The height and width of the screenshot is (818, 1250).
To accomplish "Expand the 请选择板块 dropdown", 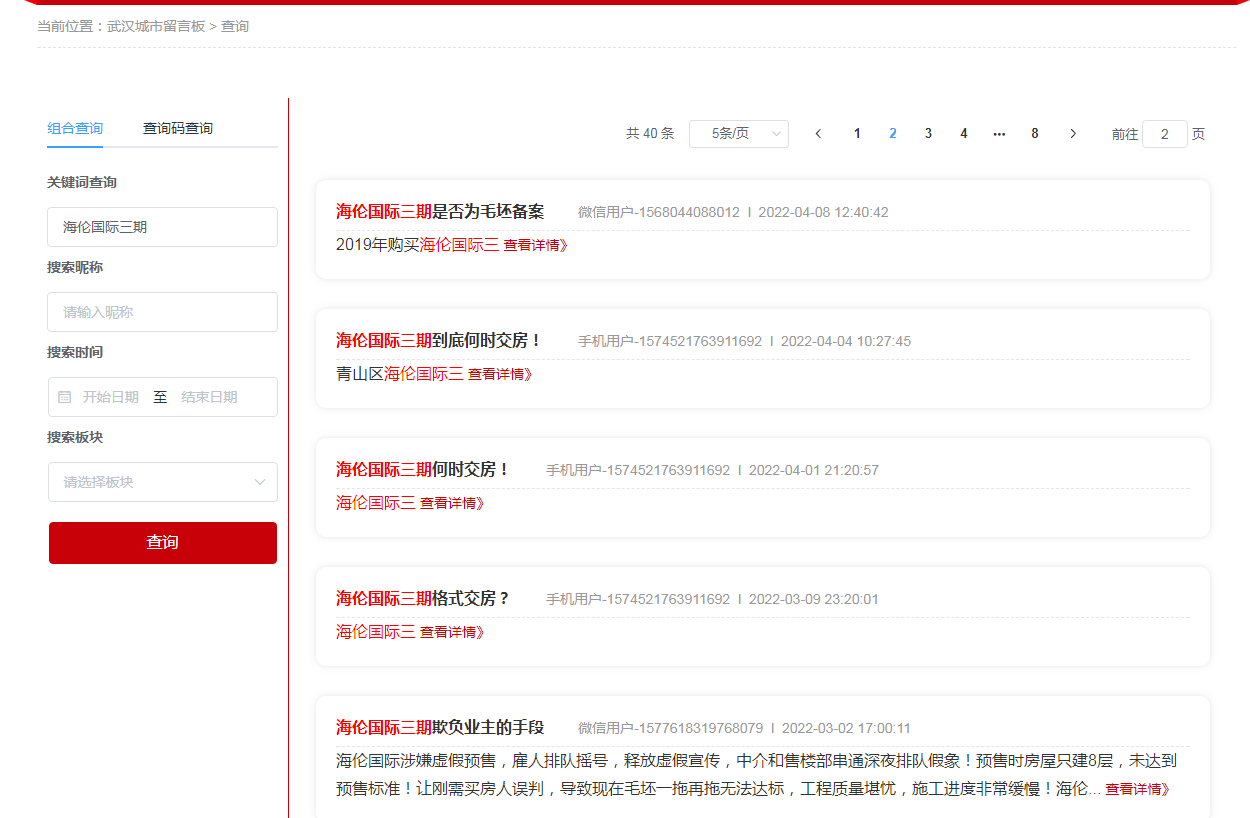I will (x=150, y=482).
